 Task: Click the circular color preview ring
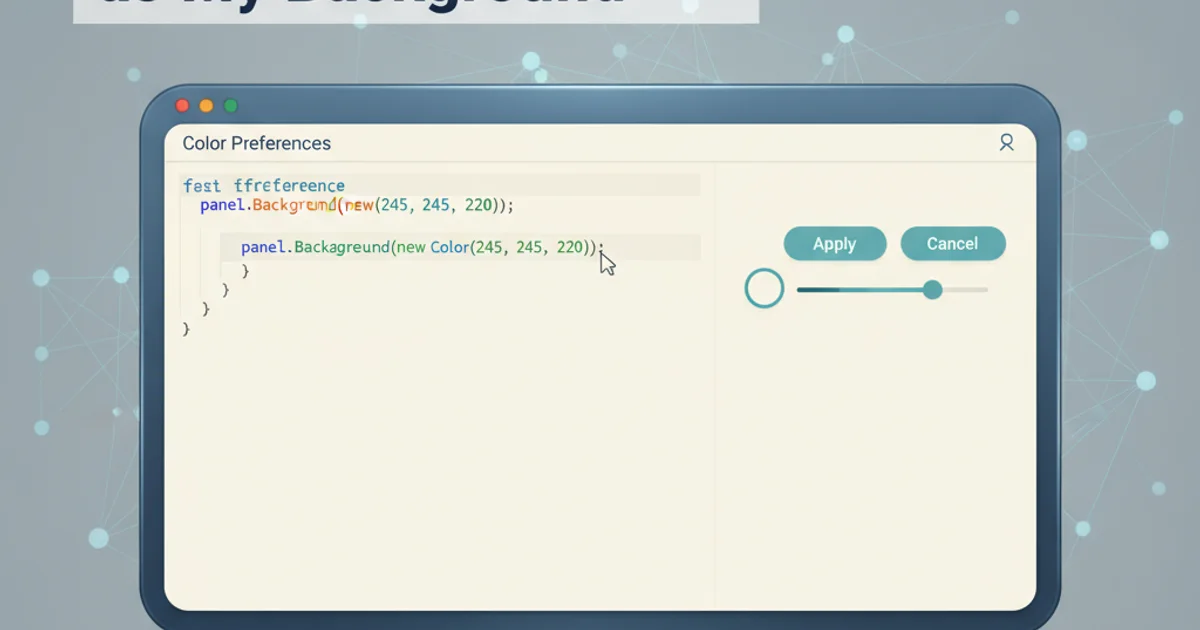pyautogui.click(x=764, y=289)
